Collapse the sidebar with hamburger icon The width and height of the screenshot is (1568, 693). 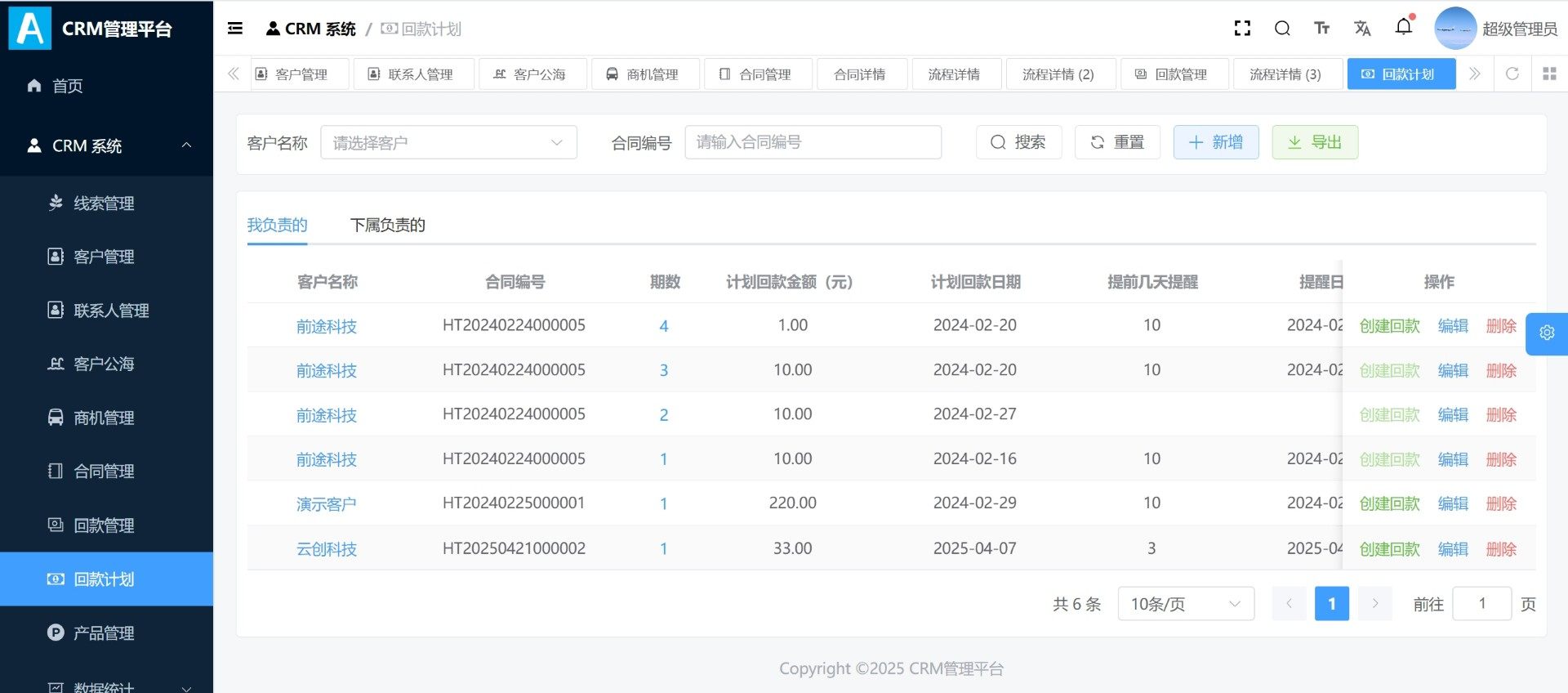[235, 29]
